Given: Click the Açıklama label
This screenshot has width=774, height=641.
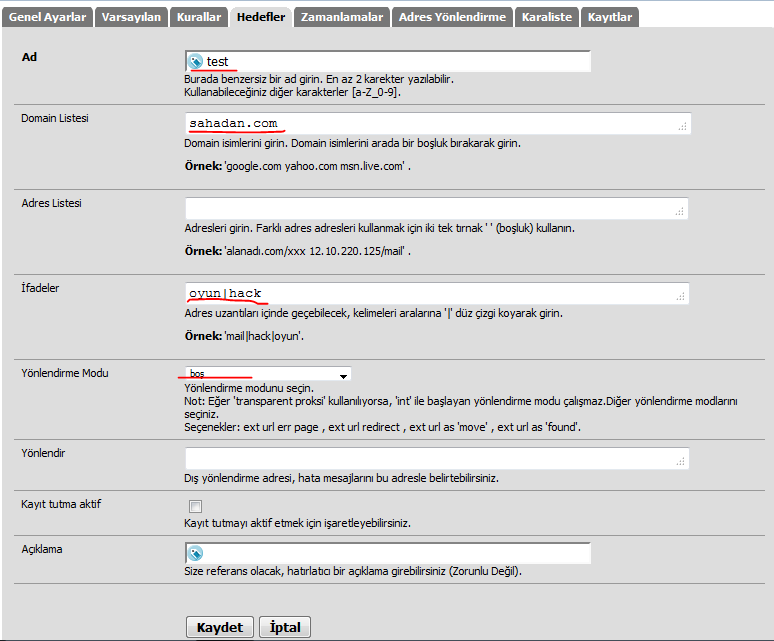Looking at the screenshot, I should [42, 549].
